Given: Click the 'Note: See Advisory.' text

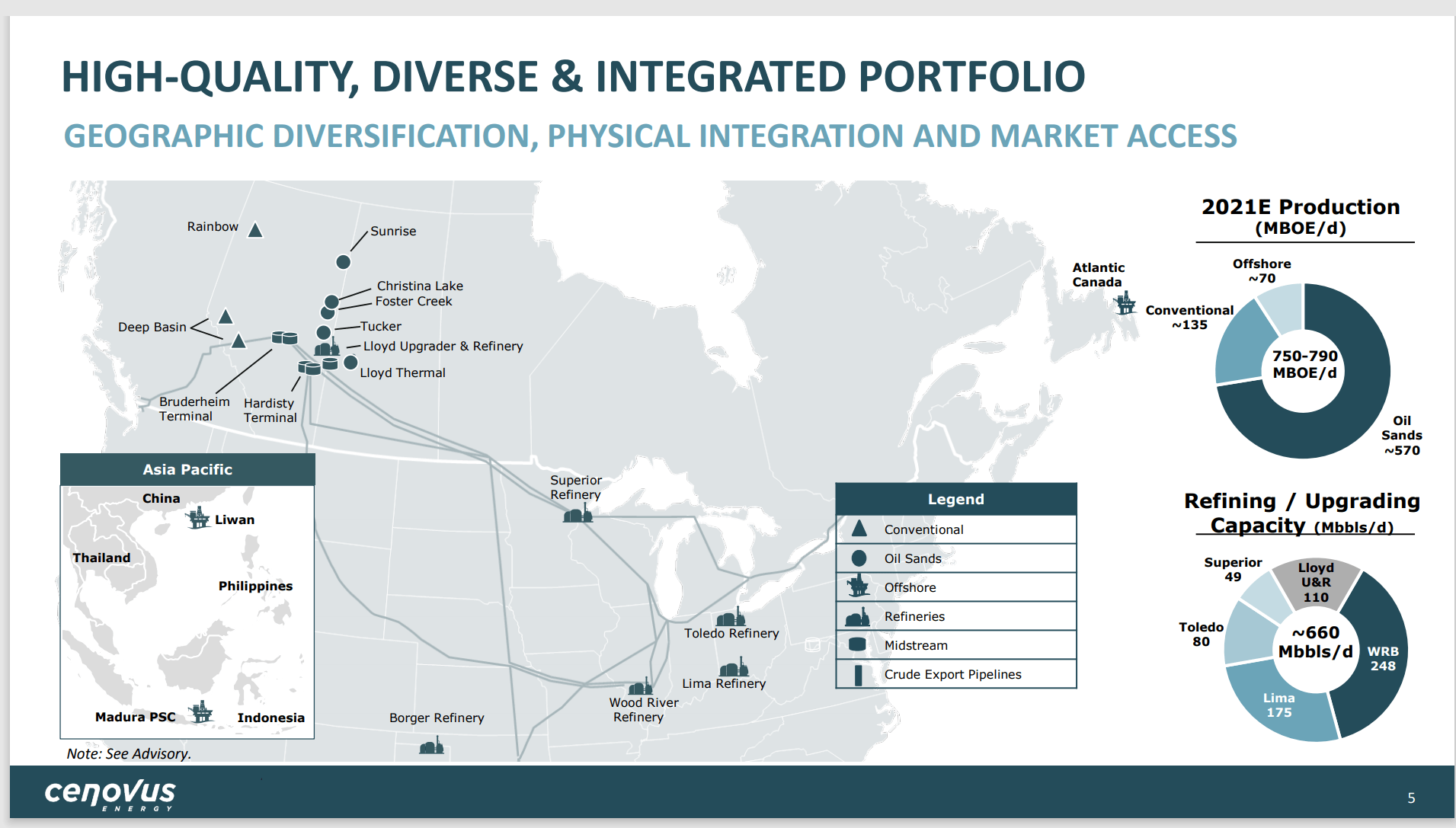Looking at the screenshot, I should 129,753.
